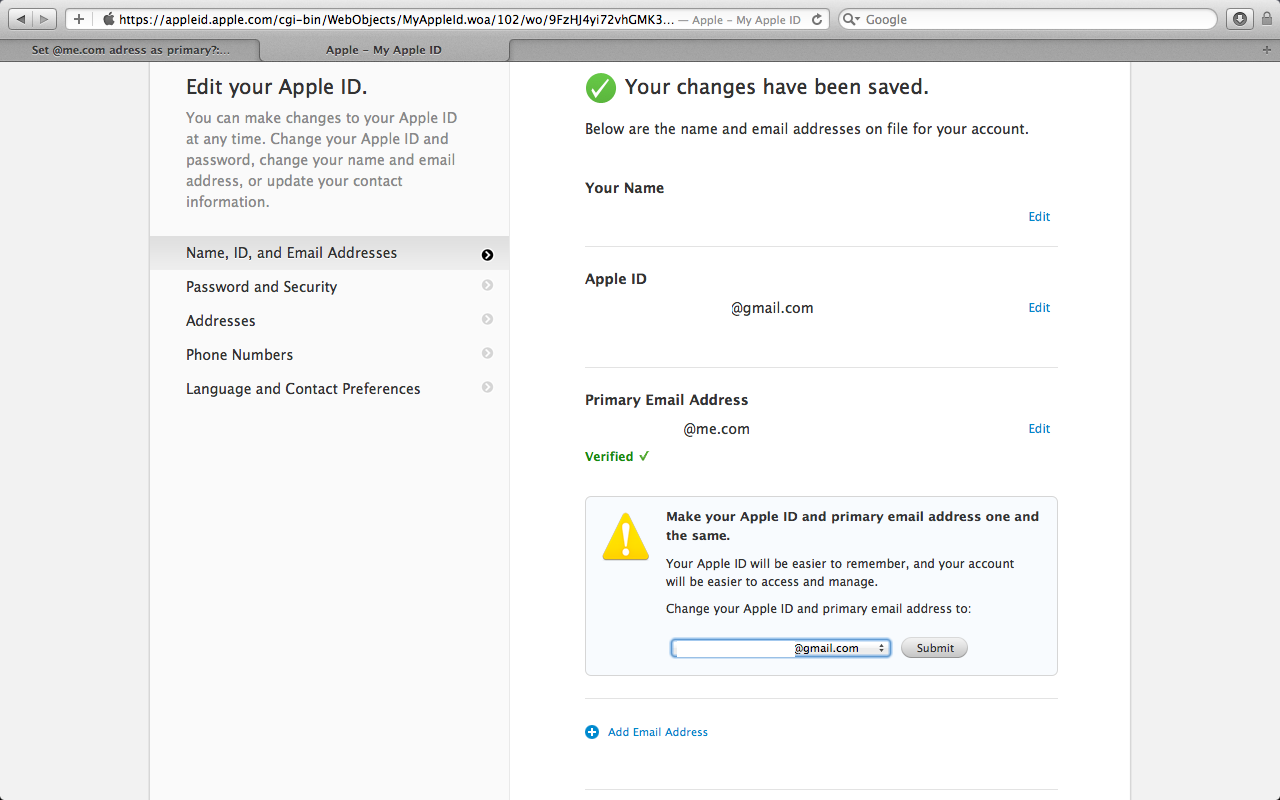The width and height of the screenshot is (1280, 800).
Task: Click the 'Primary Email Address' label
Action: (667, 400)
